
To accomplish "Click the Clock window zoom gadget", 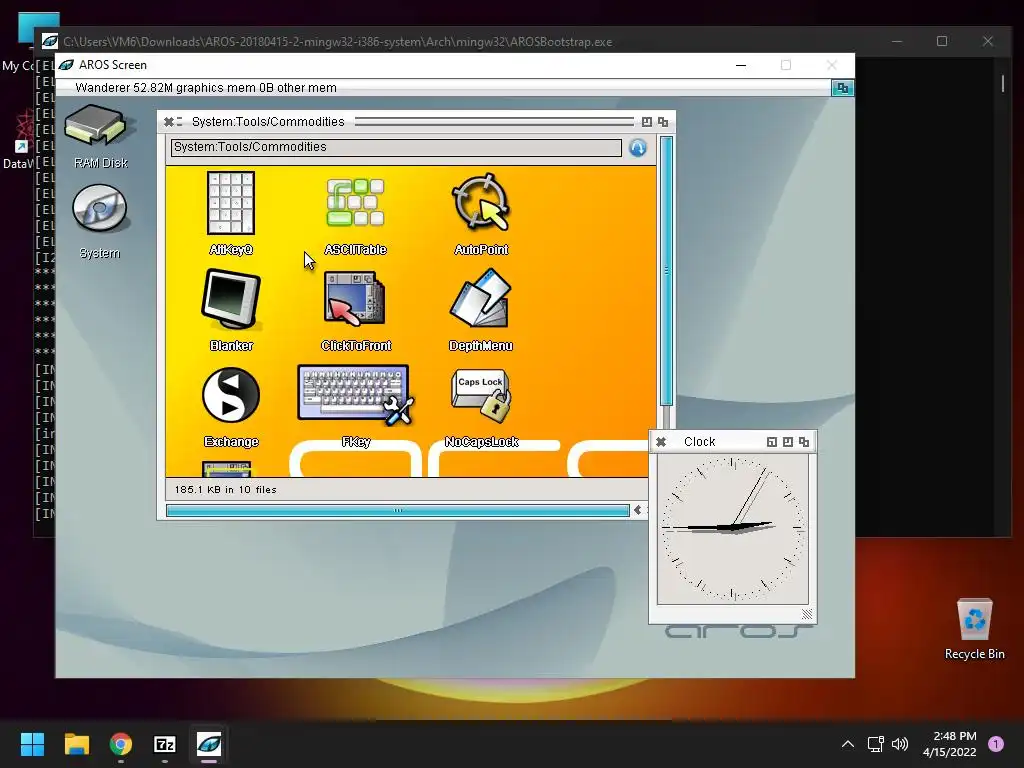I will click(788, 442).
